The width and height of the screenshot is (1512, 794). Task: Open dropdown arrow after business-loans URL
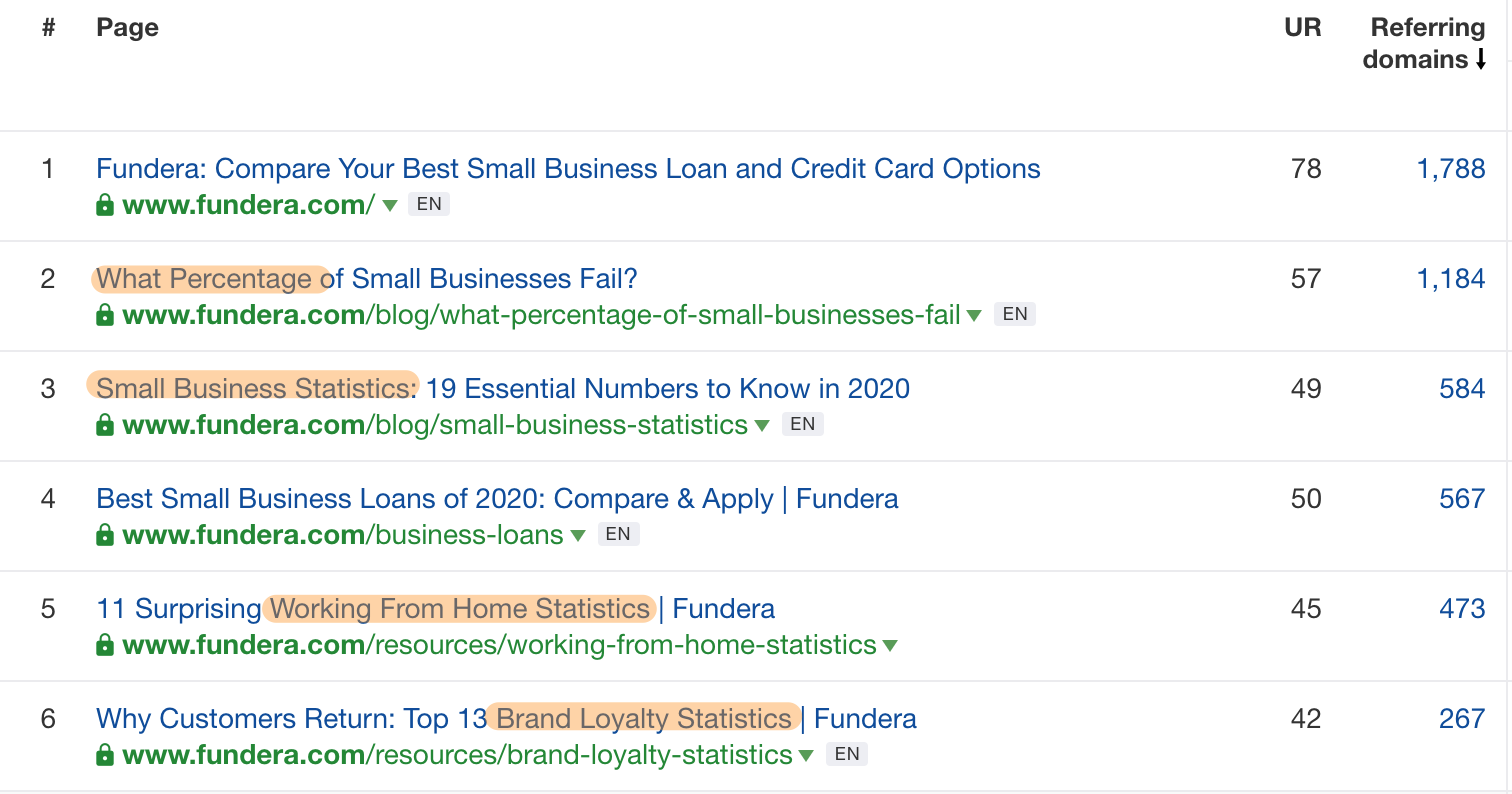pos(578,536)
